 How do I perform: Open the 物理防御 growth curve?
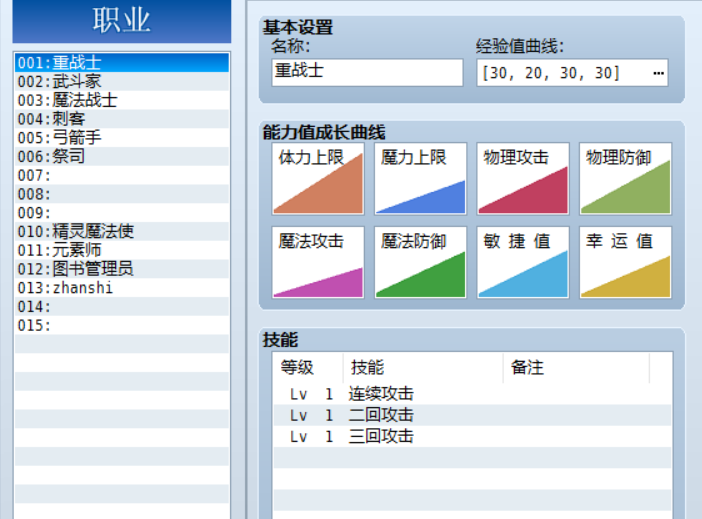click(625, 179)
